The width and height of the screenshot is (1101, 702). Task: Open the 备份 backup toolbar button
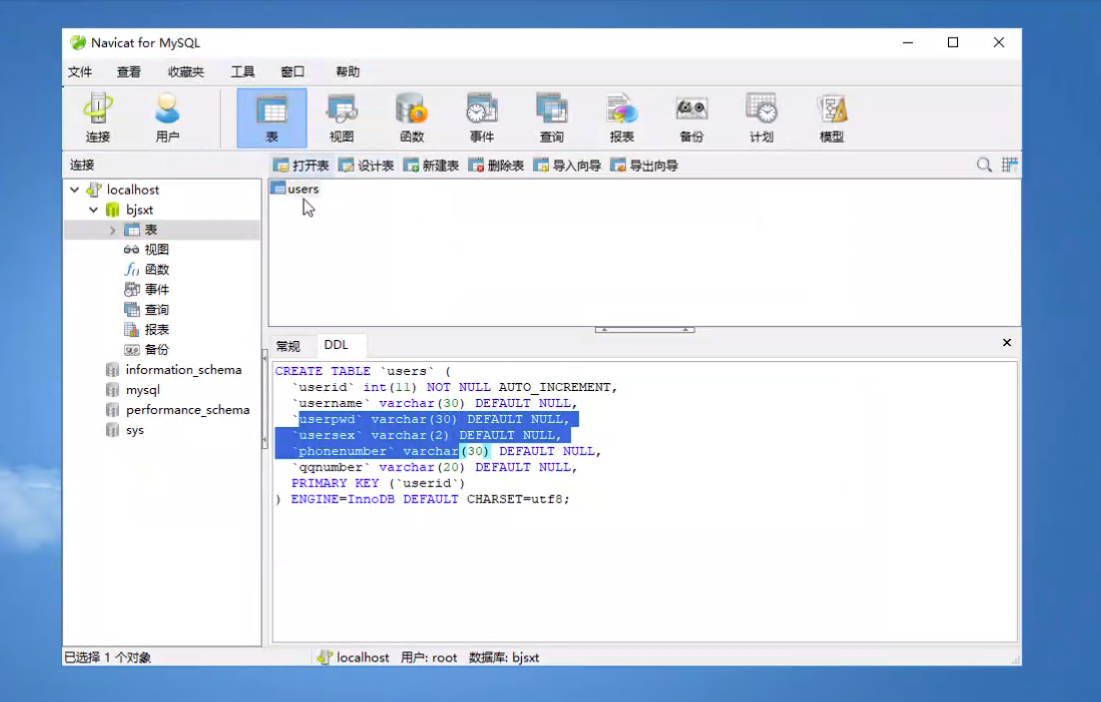click(692, 118)
